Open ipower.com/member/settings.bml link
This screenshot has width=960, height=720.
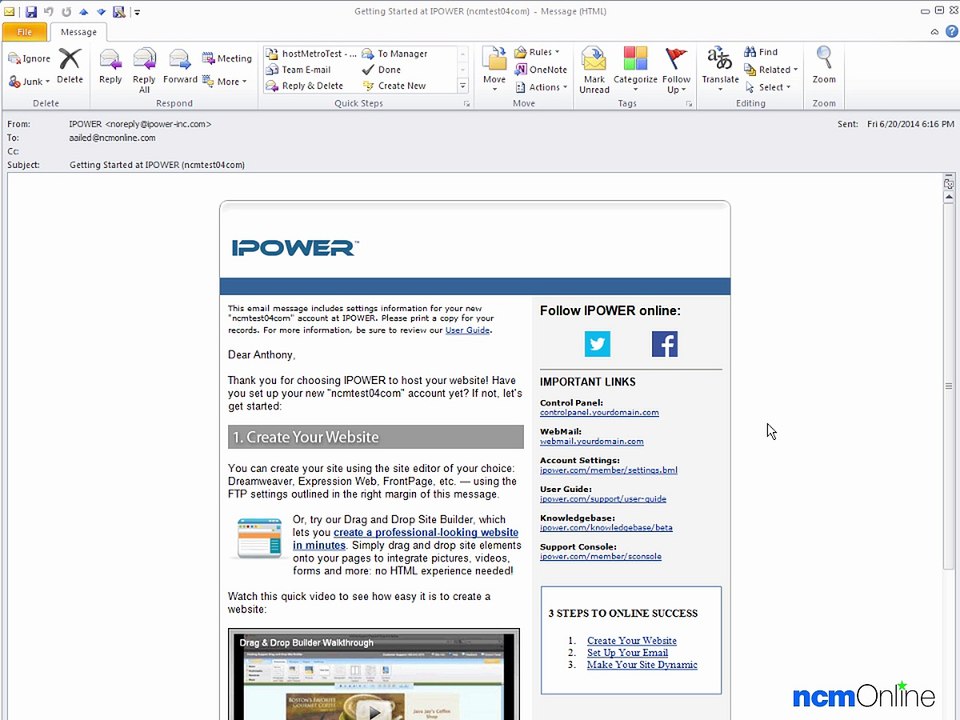(609, 470)
